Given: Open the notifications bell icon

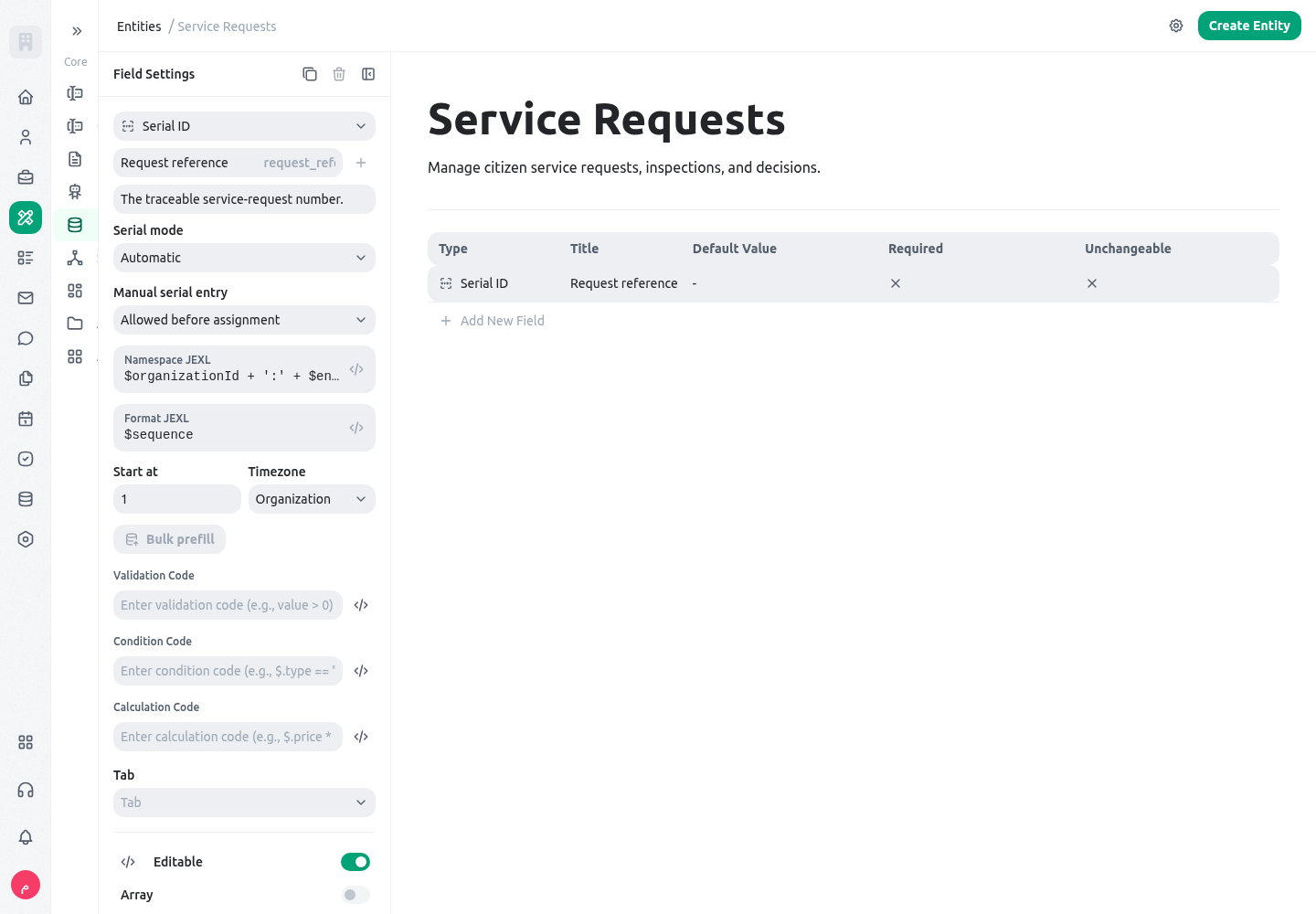Looking at the screenshot, I should click(x=26, y=837).
